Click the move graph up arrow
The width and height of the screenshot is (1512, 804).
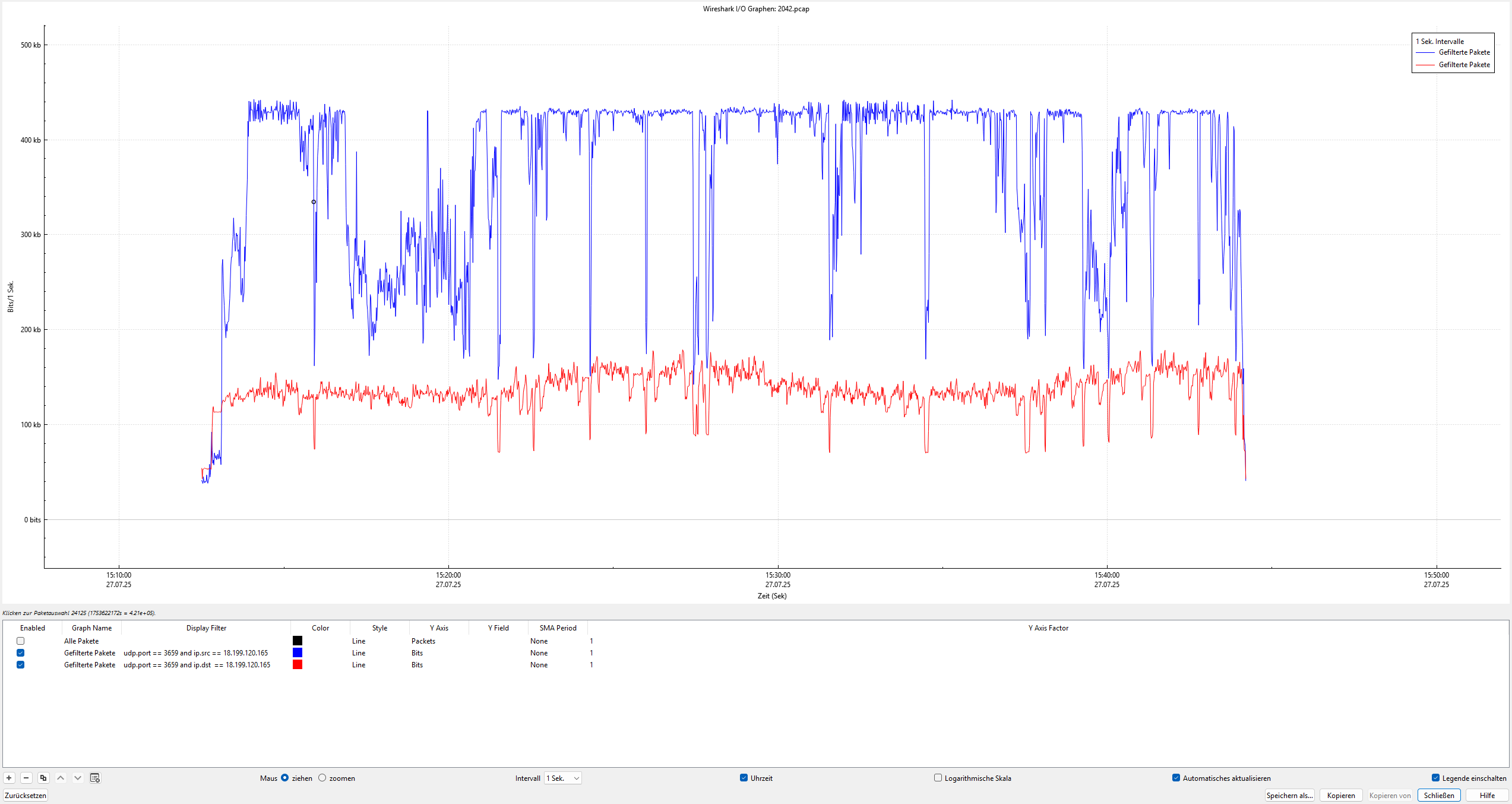pyautogui.click(x=61, y=778)
